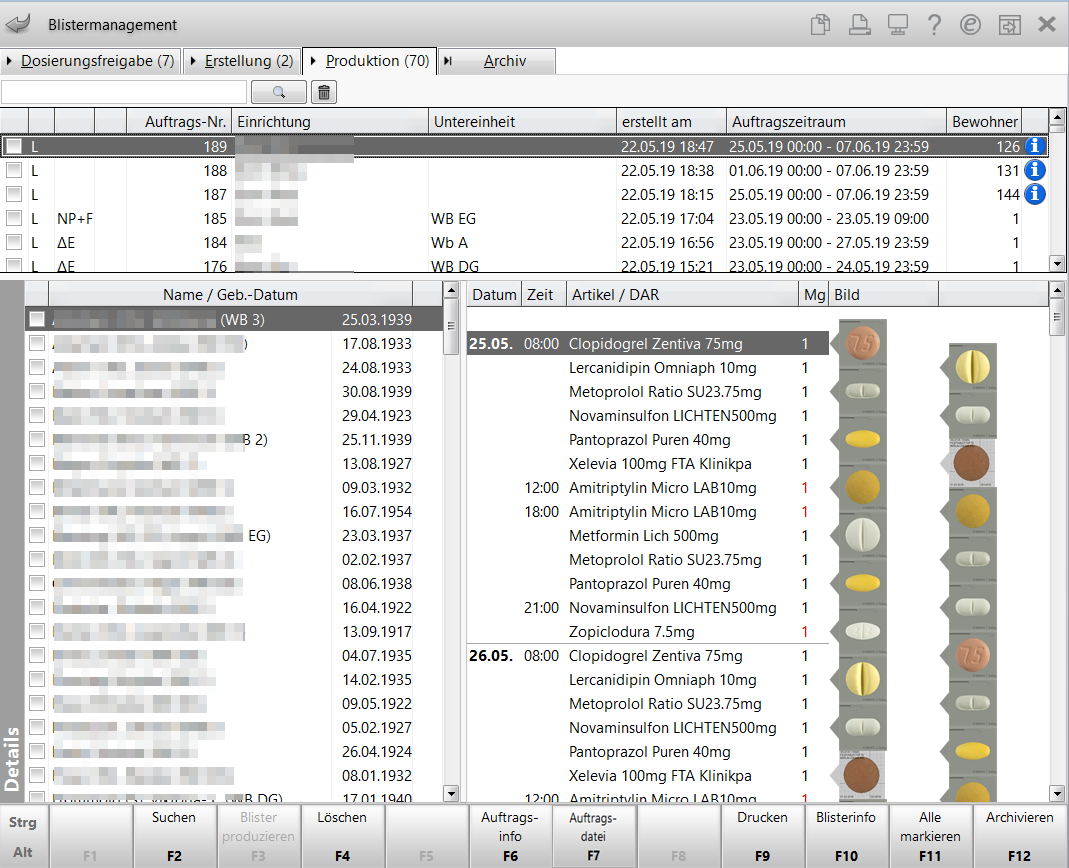
Task: Click the Suchen F2 button
Action: pos(174,836)
